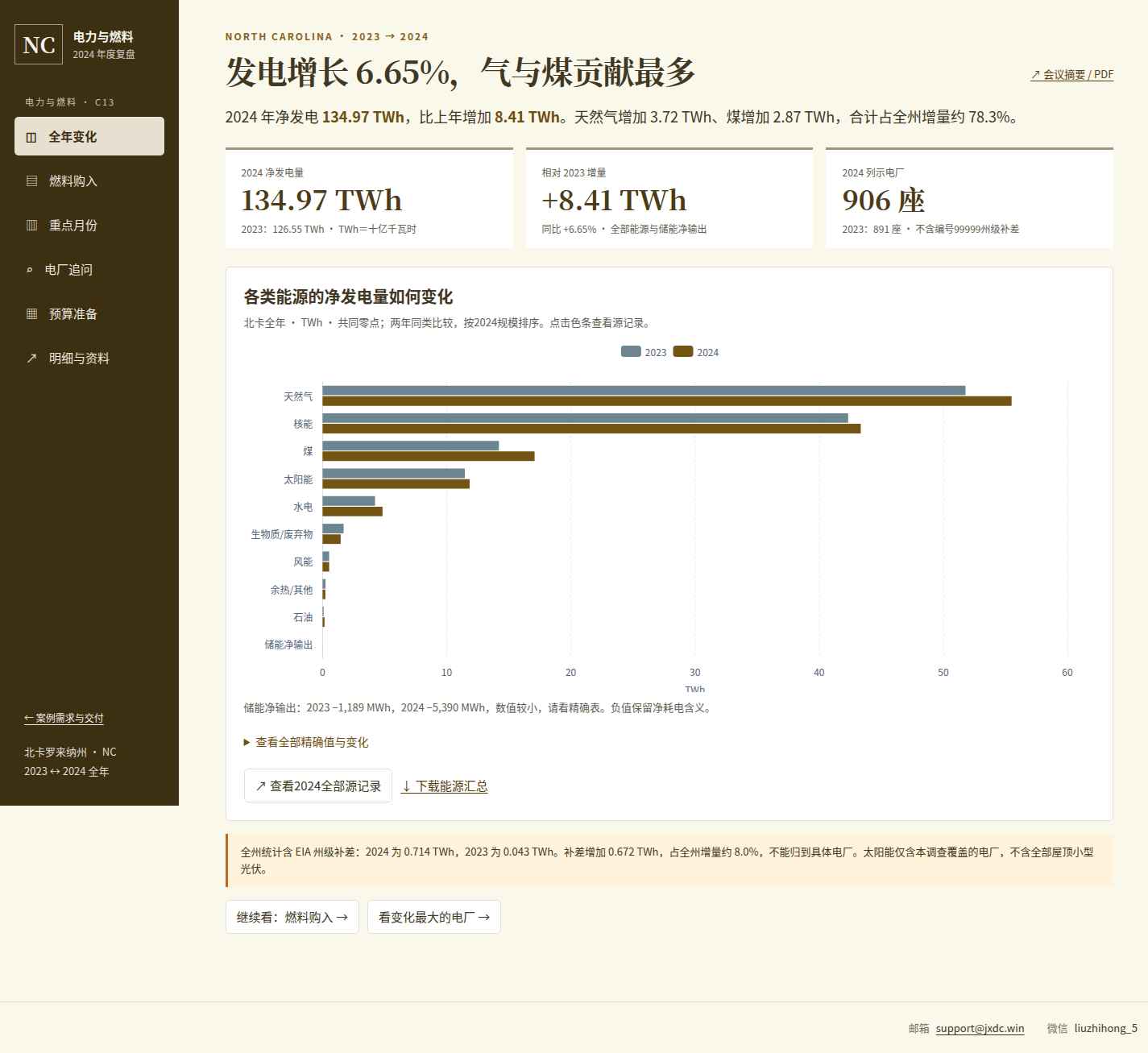Open 电厂追问 in the sidebar
Image resolution: width=1148 pixels, height=1053 pixels.
(89, 269)
